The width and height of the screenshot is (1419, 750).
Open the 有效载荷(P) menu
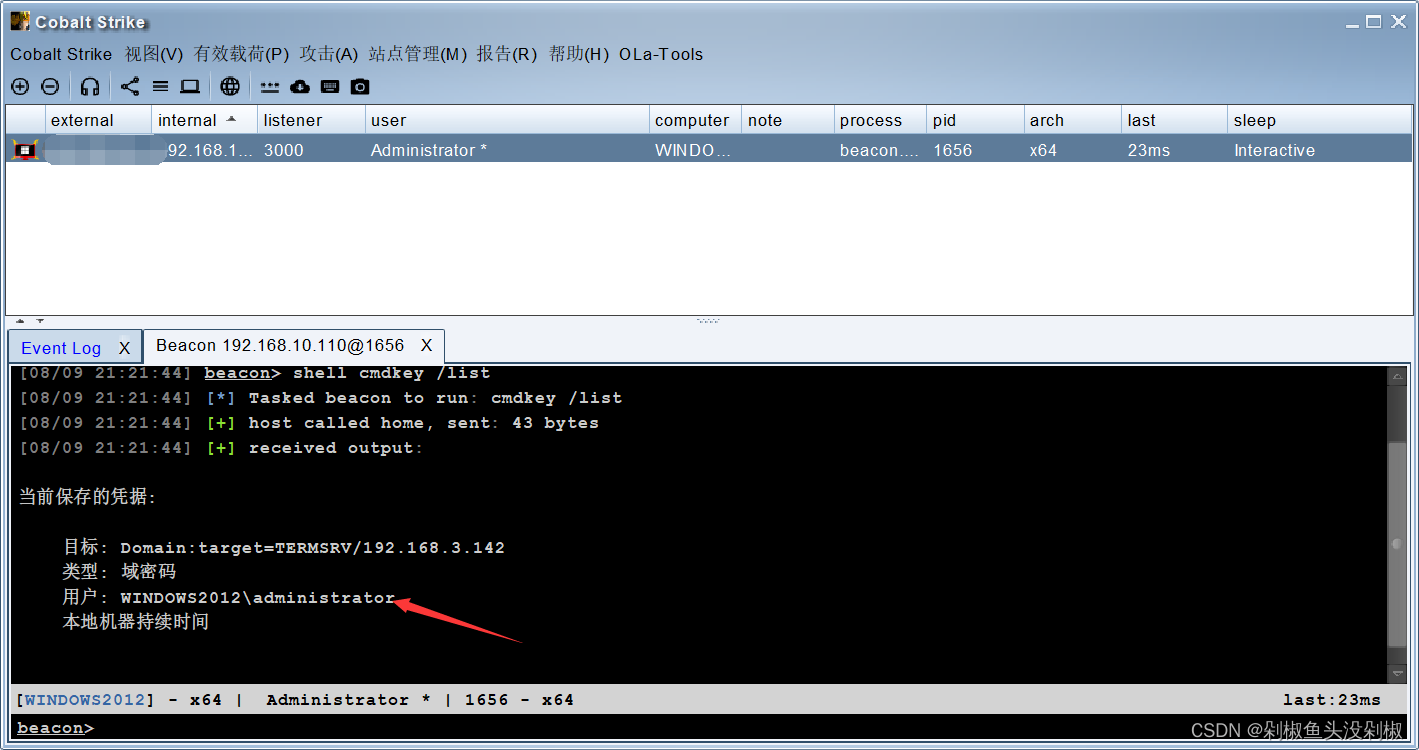coord(241,54)
